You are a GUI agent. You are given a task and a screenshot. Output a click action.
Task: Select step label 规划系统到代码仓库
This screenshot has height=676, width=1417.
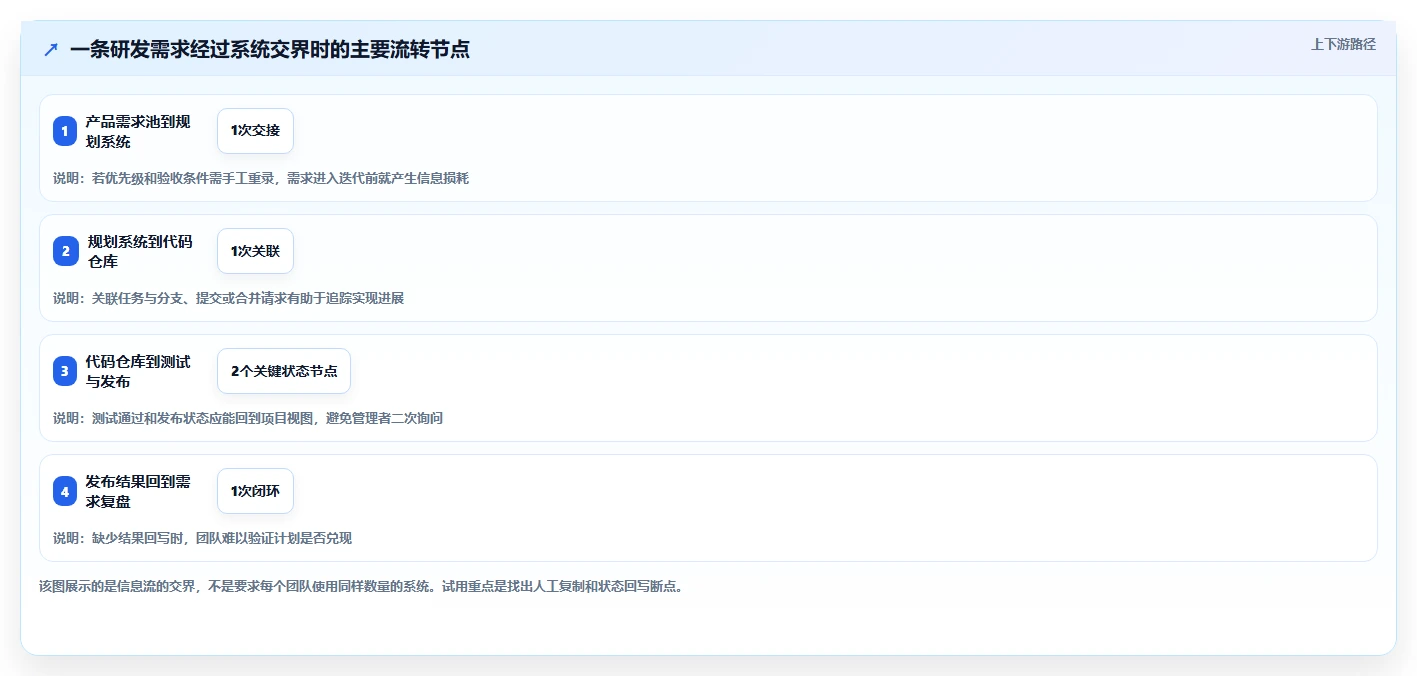[x=138, y=251]
